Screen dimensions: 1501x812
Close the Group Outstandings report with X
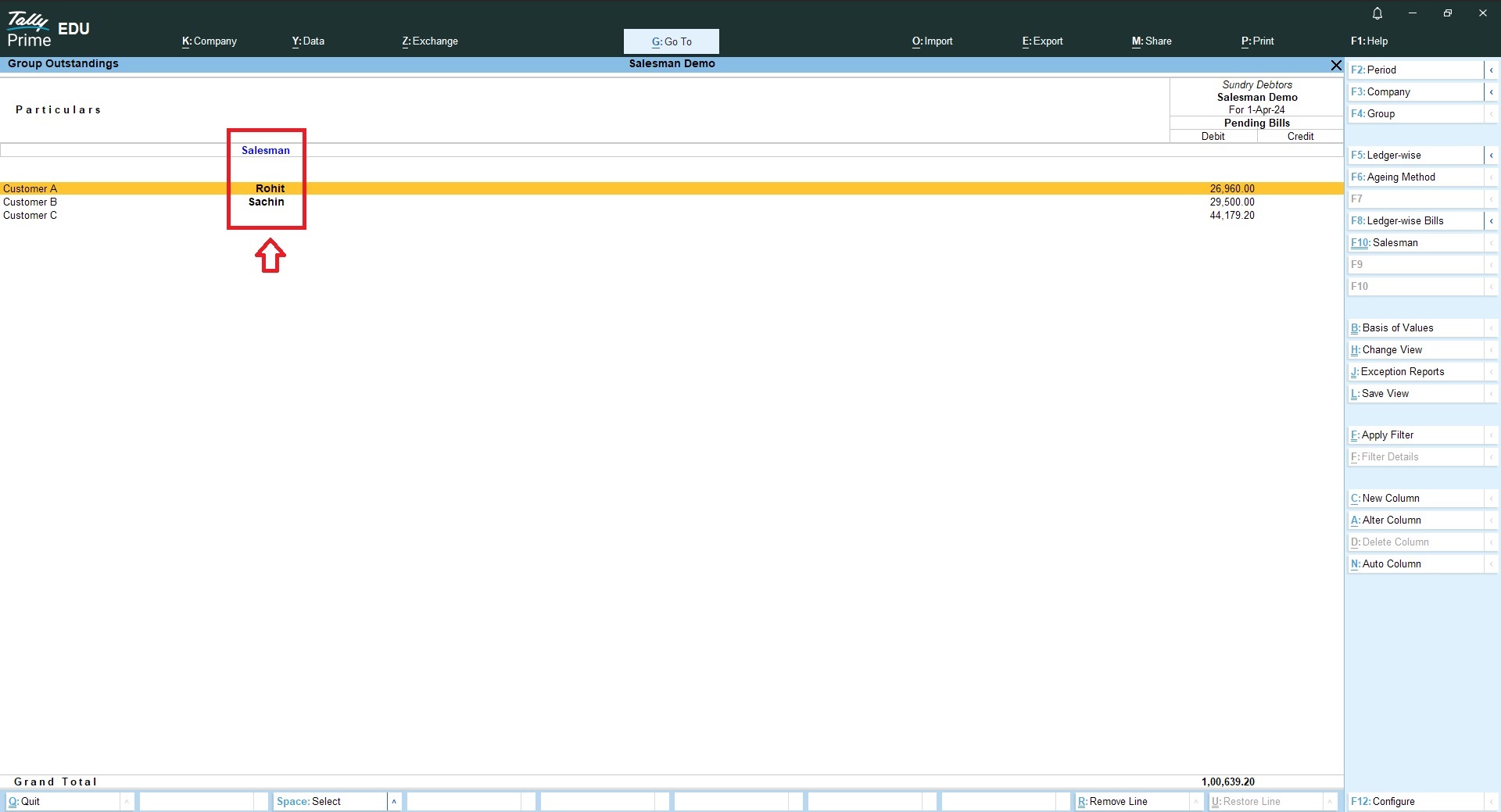[1336, 65]
